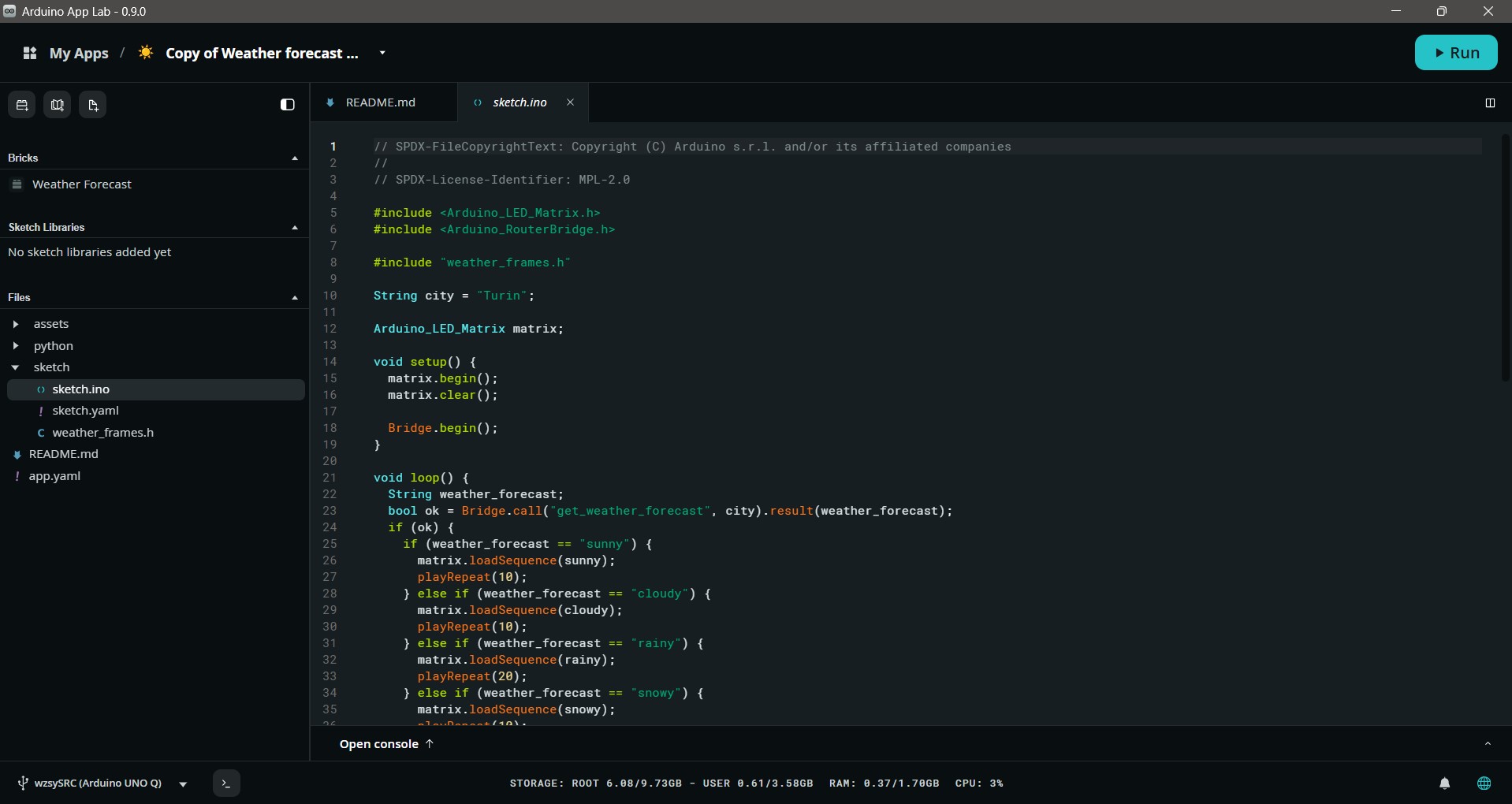Click the README.md file icon in tree

[x=17, y=455]
